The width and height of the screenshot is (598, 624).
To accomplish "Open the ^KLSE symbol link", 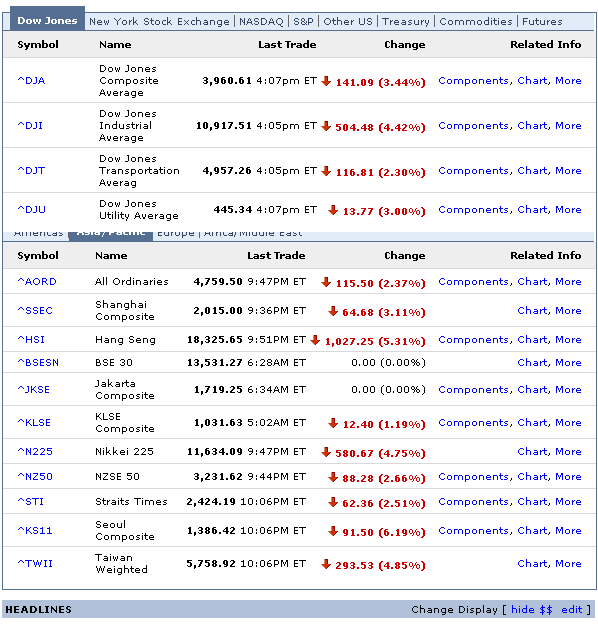I will point(34,423).
